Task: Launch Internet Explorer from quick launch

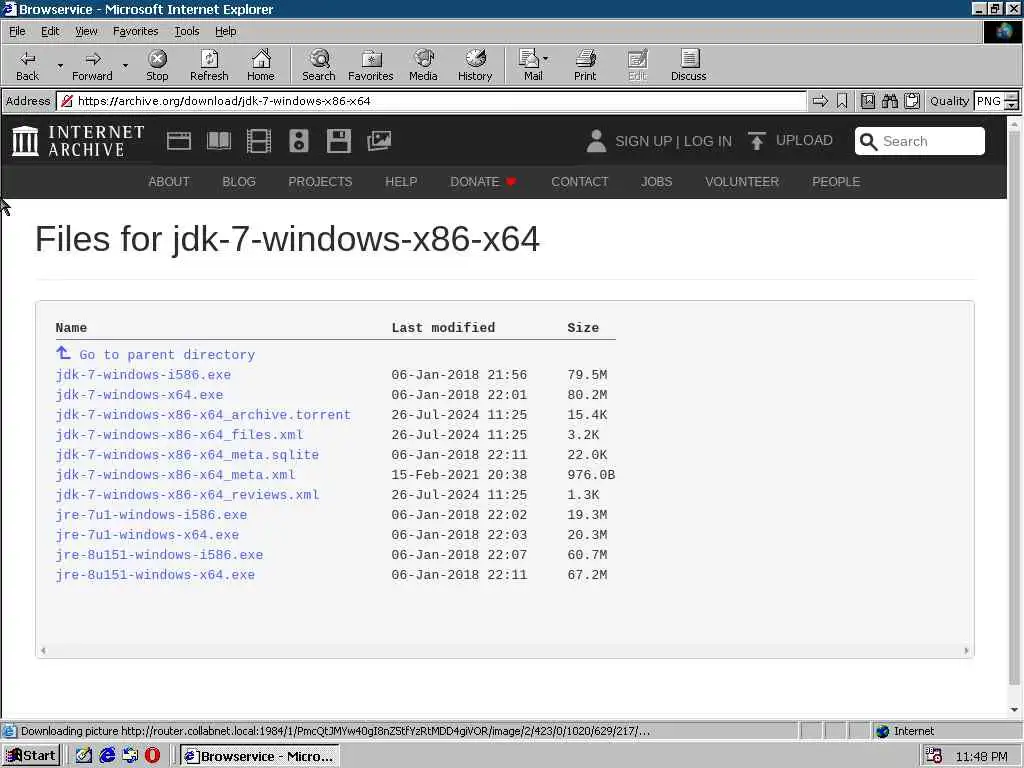Action: click(107, 756)
